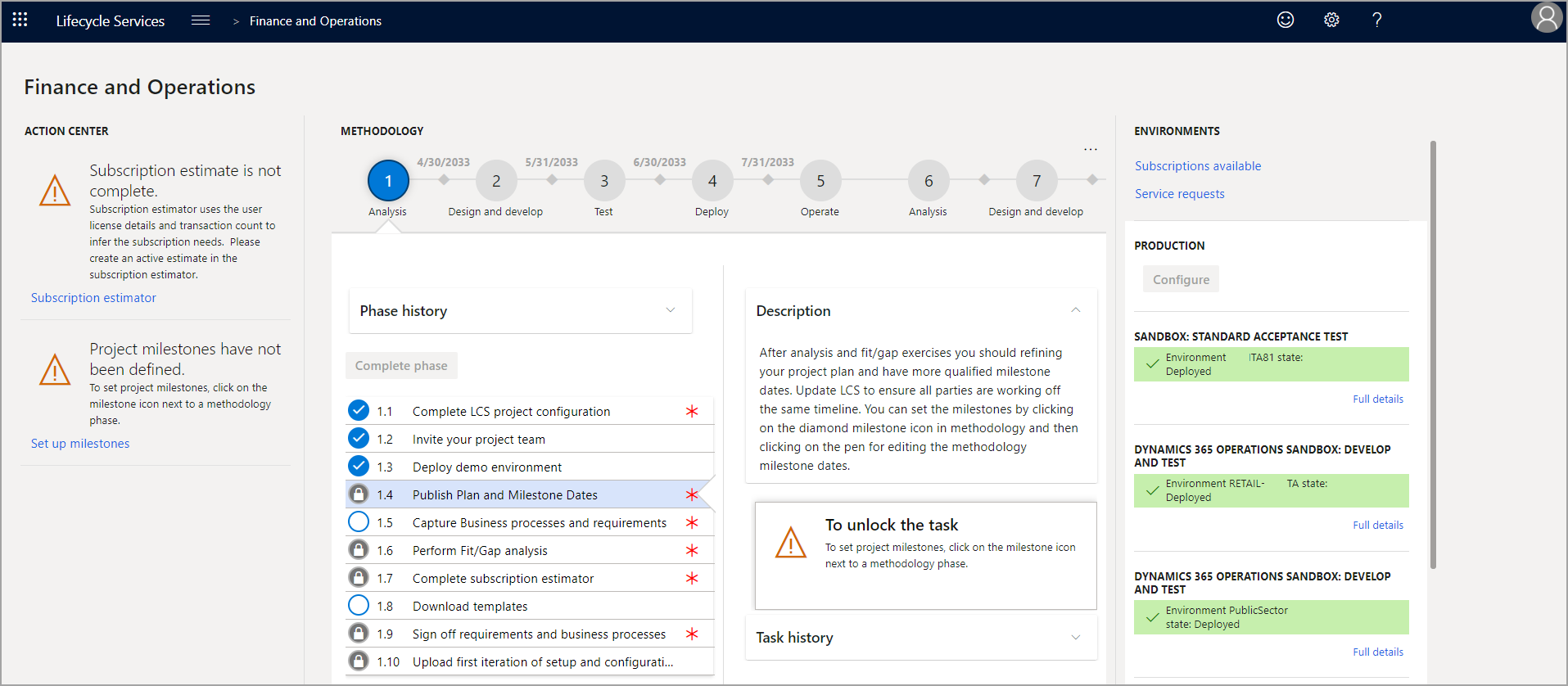Image resolution: width=1568 pixels, height=686 pixels.
Task: Open the Subscription estimator link
Action: point(93,298)
